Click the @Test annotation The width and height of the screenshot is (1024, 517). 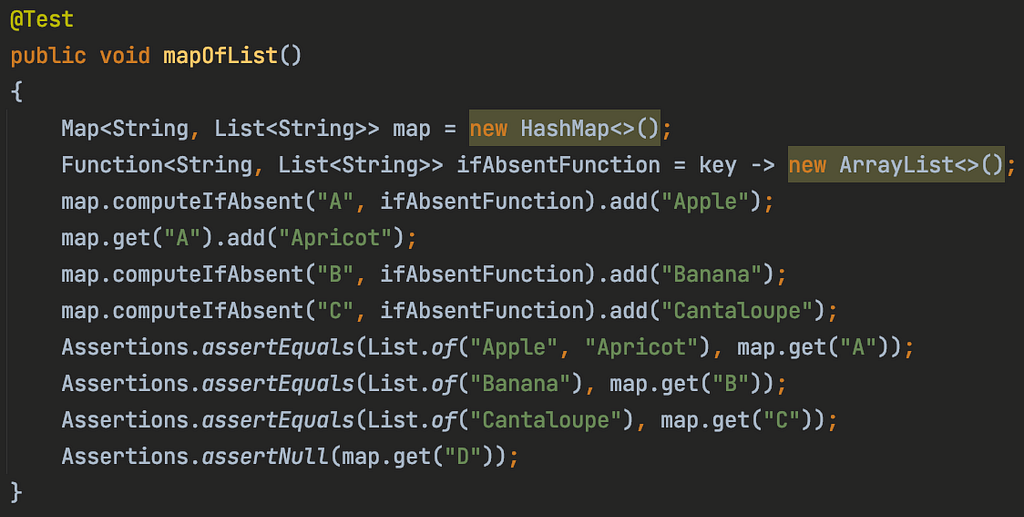point(42,20)
